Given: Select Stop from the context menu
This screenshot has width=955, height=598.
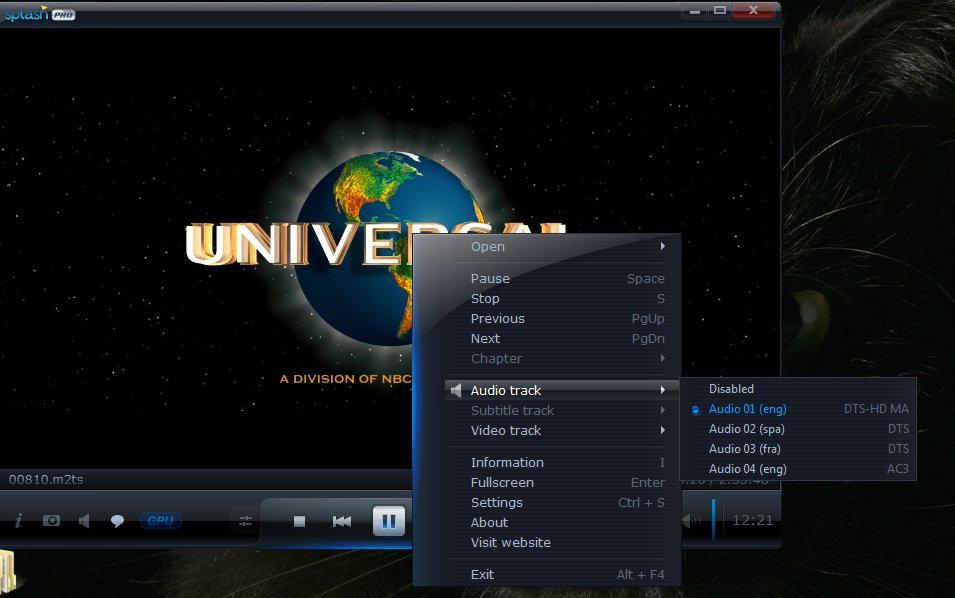Looking at the screenshot, I should [563, 298].
